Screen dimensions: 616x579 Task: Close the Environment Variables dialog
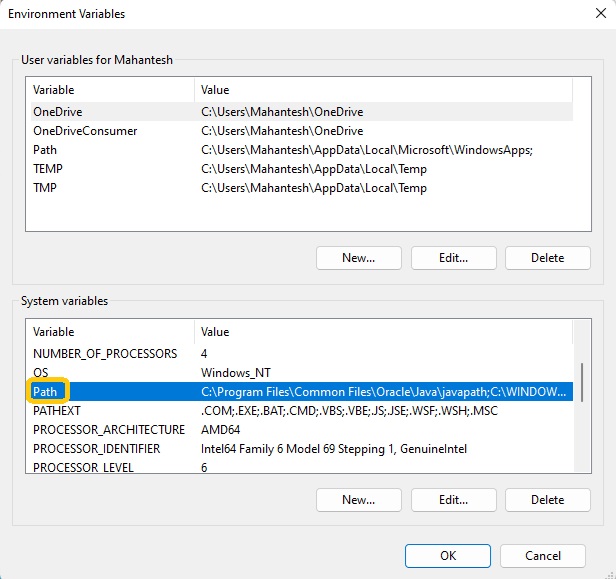(601, 13)
